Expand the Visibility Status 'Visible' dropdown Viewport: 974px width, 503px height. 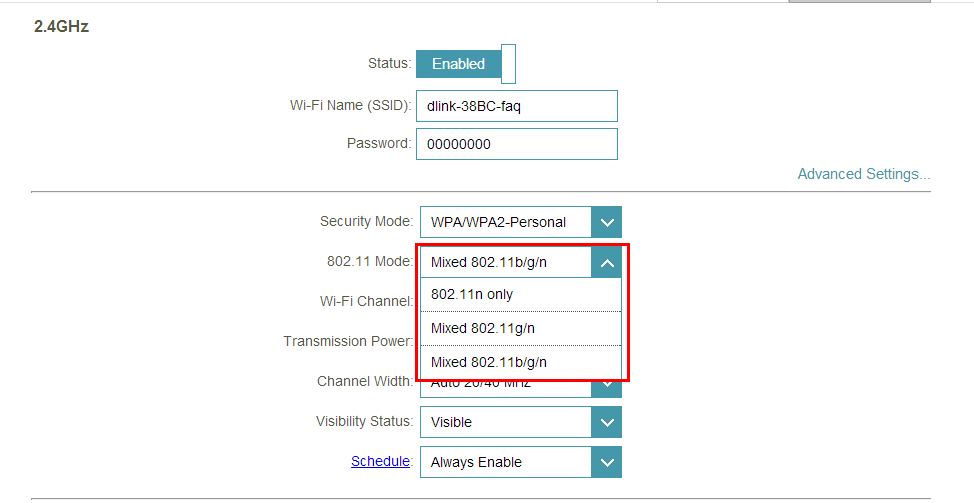point(505,423)
